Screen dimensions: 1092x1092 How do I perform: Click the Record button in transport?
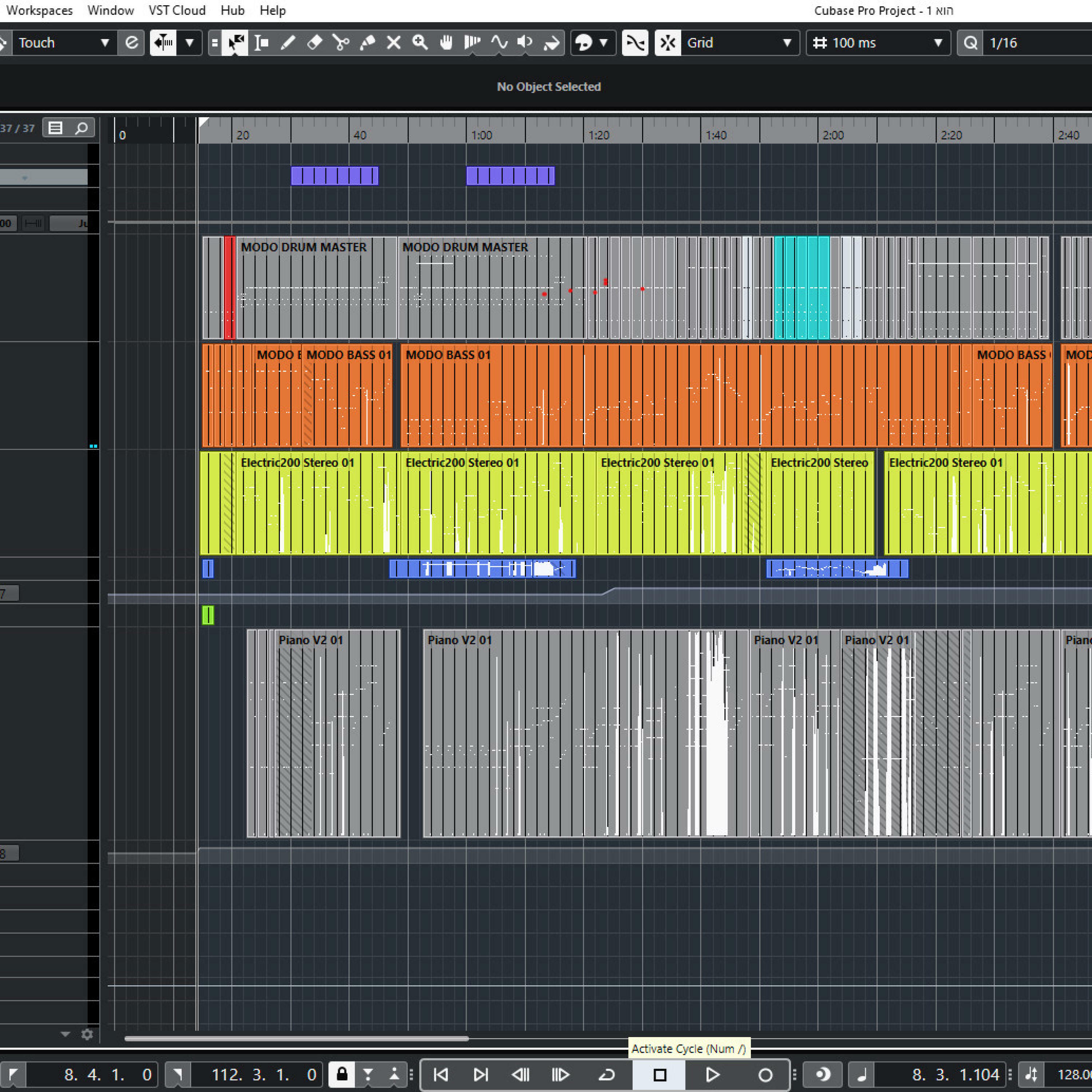765,1075
